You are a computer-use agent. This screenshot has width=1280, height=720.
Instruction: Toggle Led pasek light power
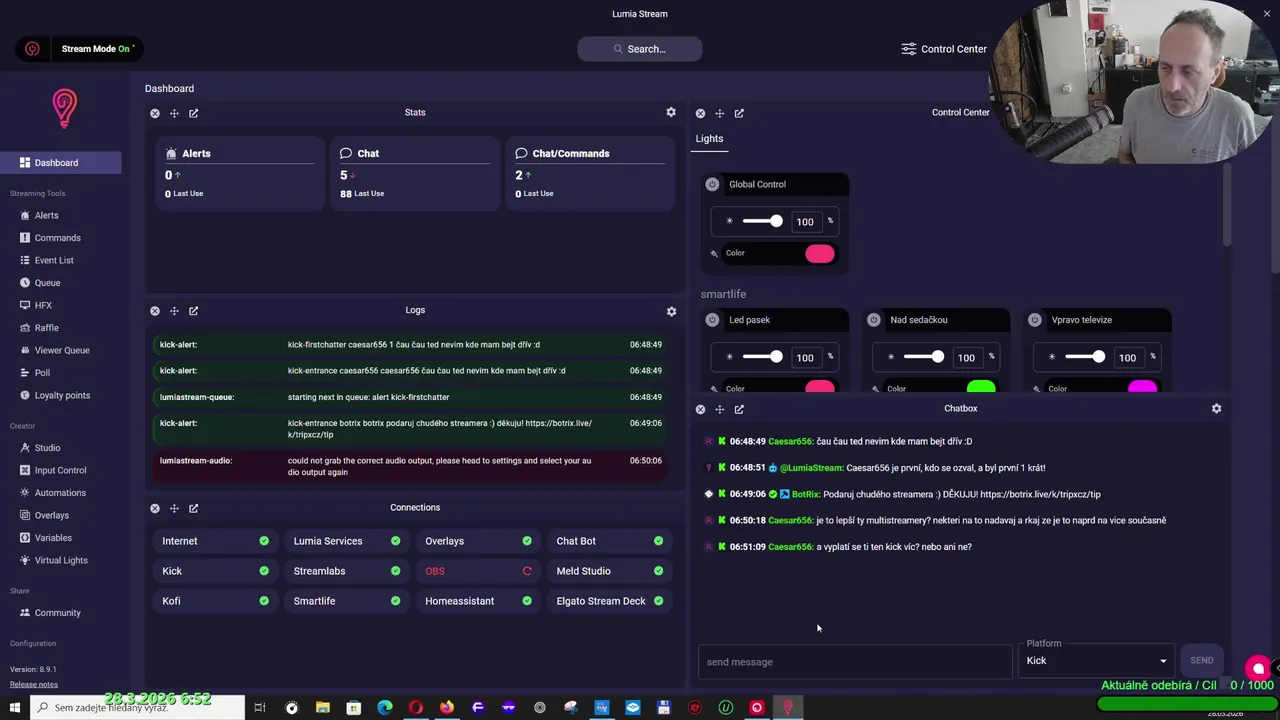[x=712, y=320]
